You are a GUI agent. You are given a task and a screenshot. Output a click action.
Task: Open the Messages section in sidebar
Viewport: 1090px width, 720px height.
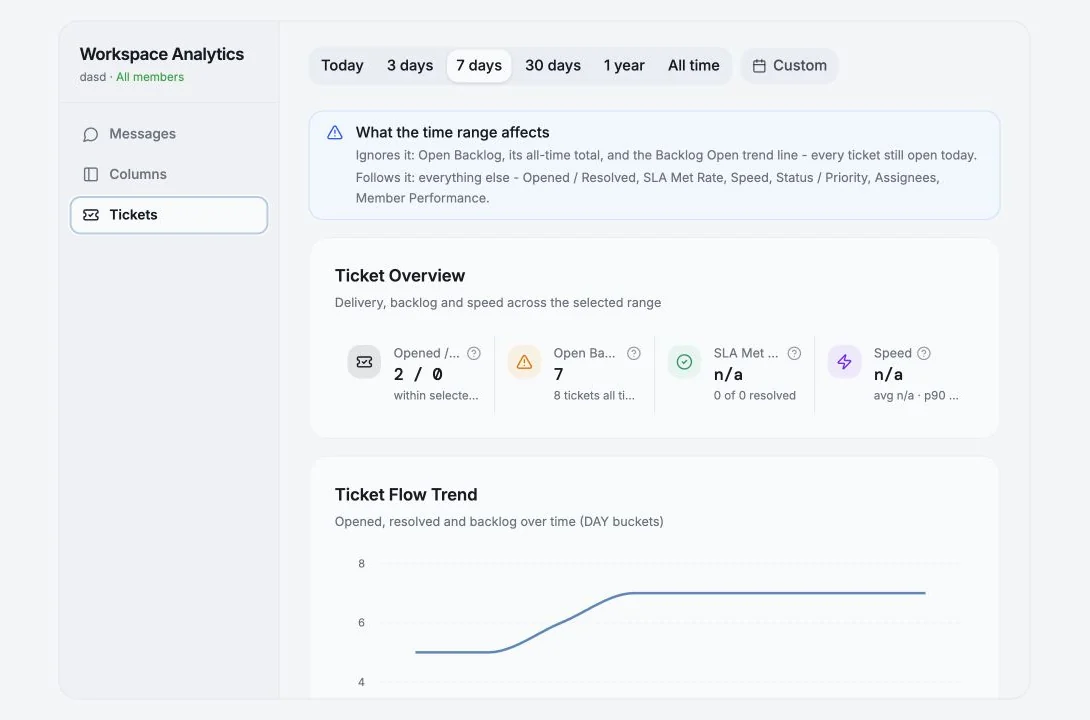[168, 134]
